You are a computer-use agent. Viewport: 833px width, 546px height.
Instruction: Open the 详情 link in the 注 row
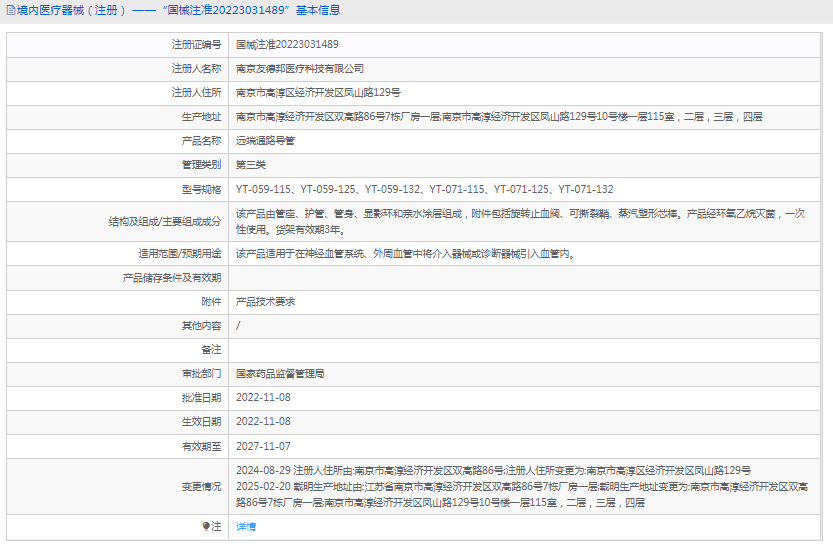pos(246,526)
